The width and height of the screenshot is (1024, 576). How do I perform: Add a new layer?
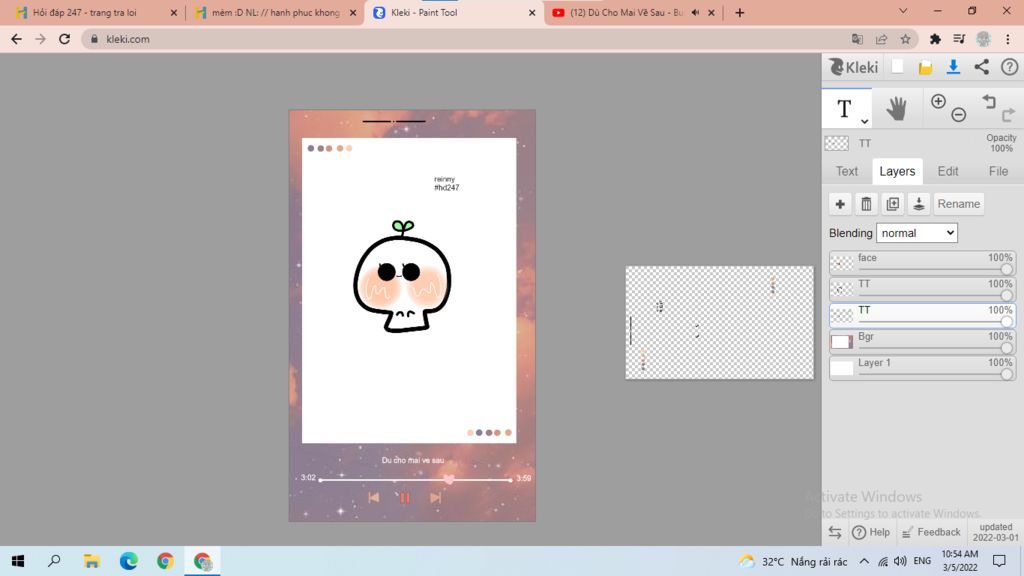pyautogui.click(x=840, y=204)
